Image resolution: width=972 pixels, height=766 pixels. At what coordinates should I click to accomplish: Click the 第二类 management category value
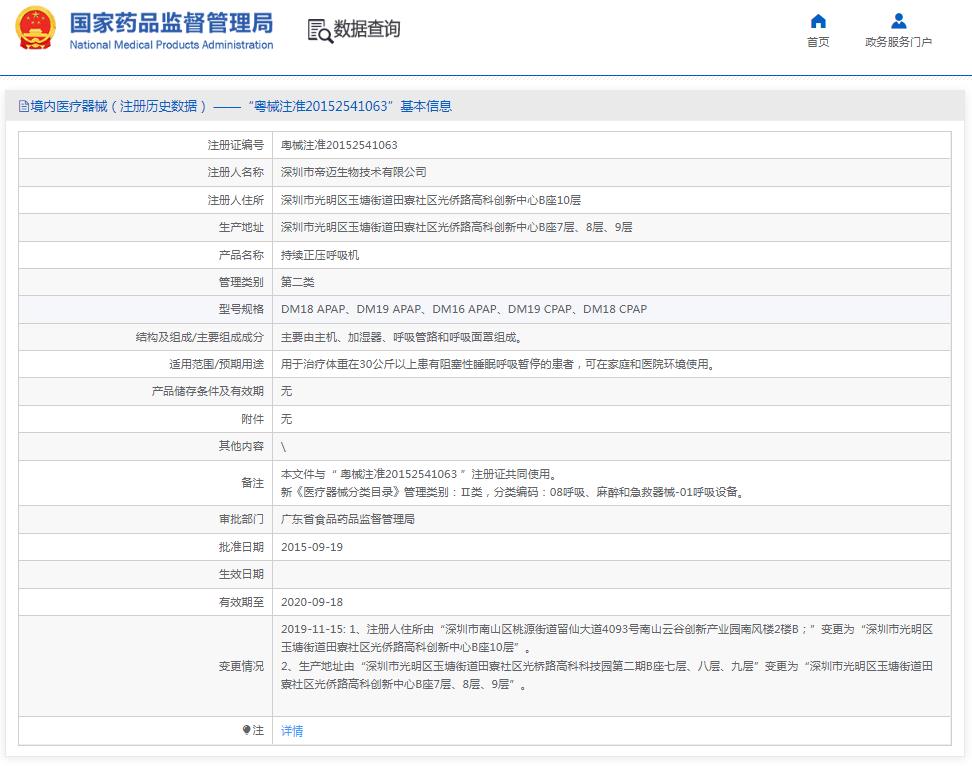(x=298, y=282)
